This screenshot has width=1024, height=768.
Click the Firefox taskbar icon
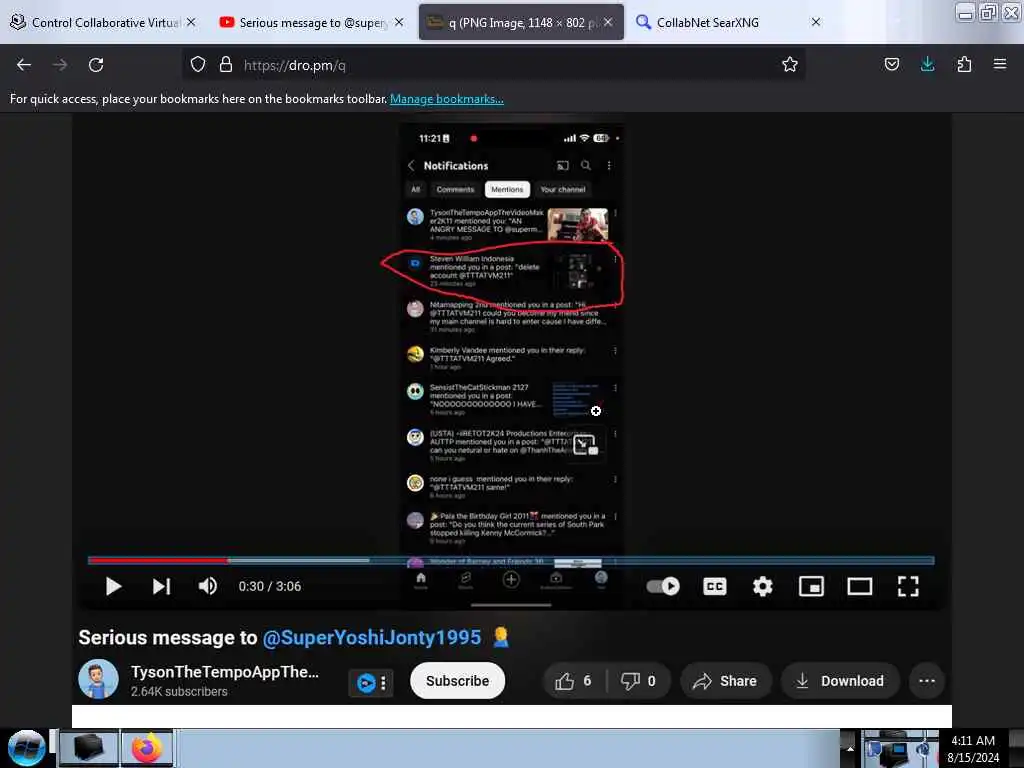[x=147, y=748]
